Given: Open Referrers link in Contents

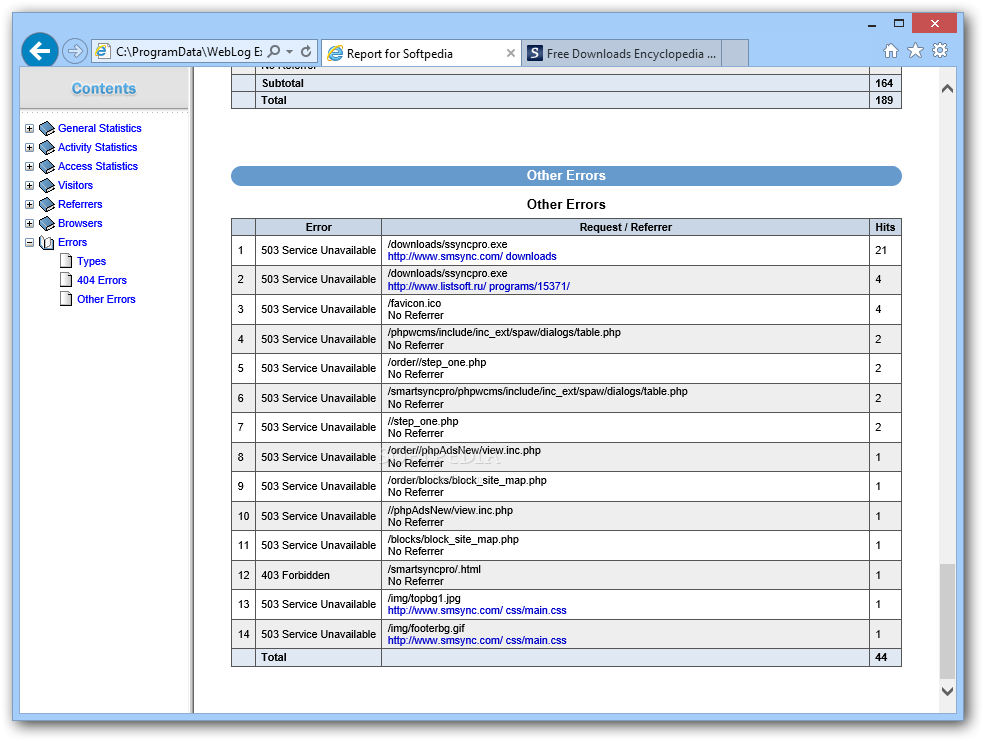Looking at the screenshot, I should 80,204.
